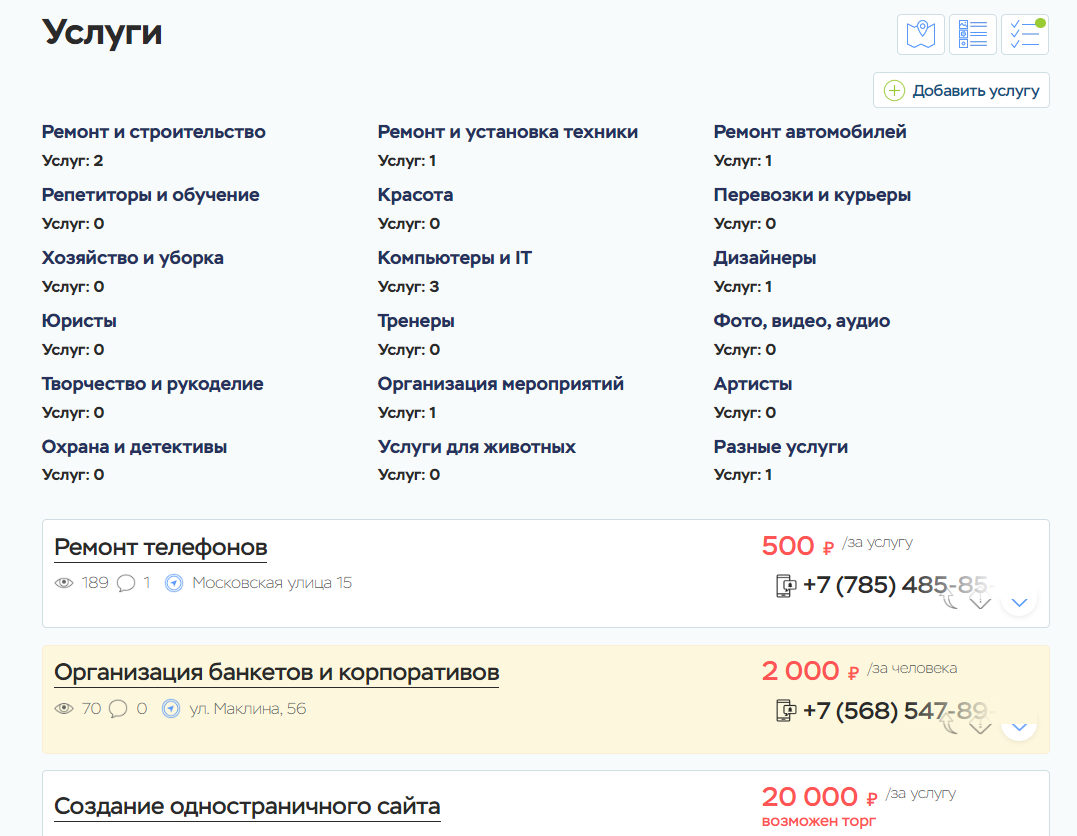Select 'Разные услуги' category
The width and height of the screenshot is (1077, 836).
(780, 447)
